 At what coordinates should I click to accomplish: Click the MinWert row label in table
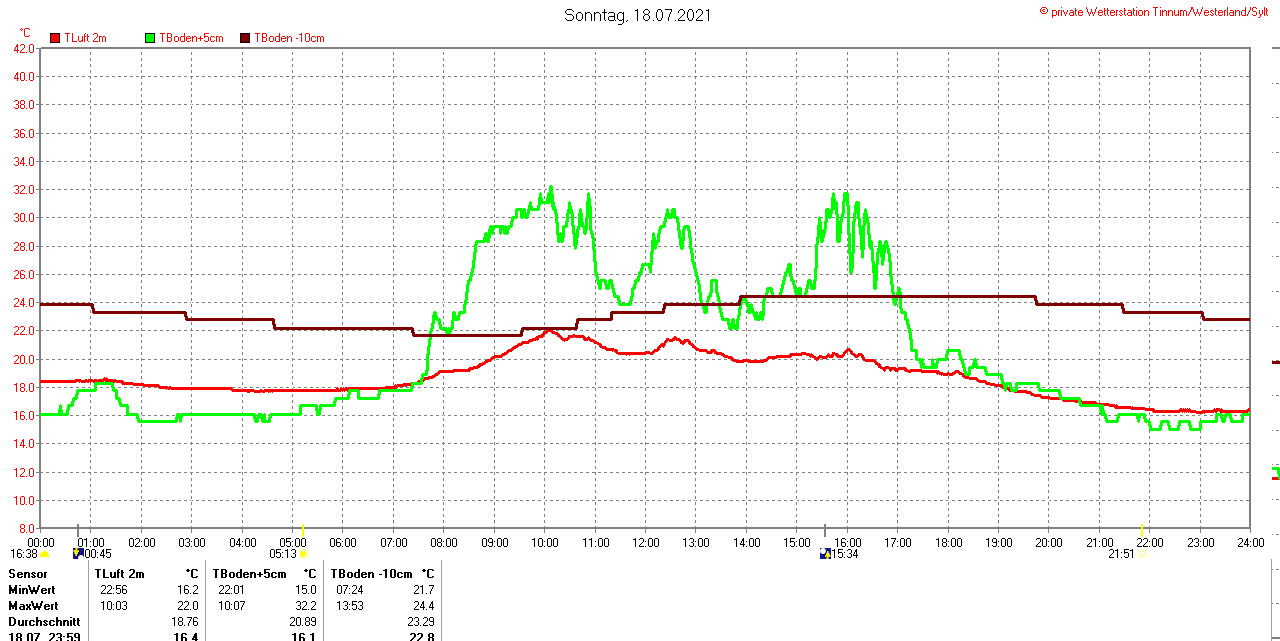pos(32,590)
